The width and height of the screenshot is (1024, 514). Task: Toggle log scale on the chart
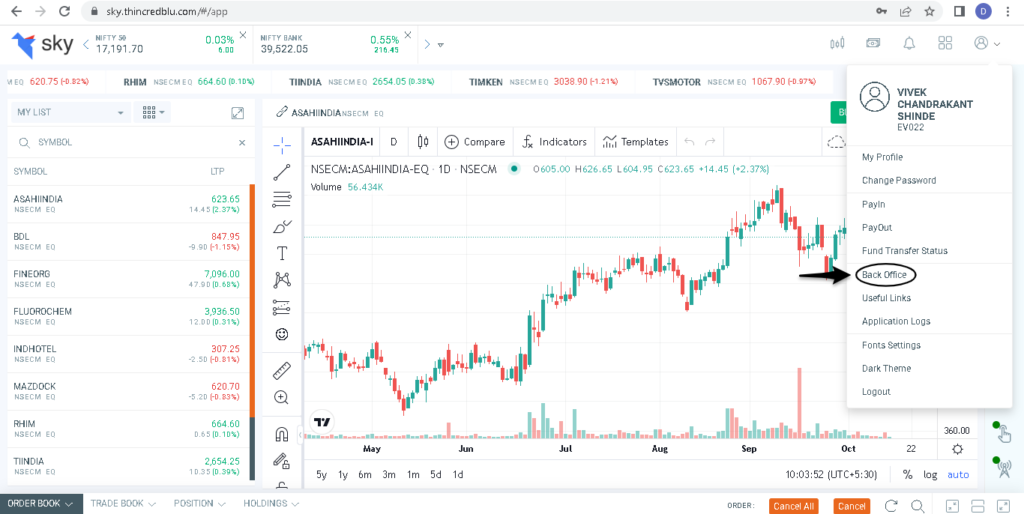point(930,475)
